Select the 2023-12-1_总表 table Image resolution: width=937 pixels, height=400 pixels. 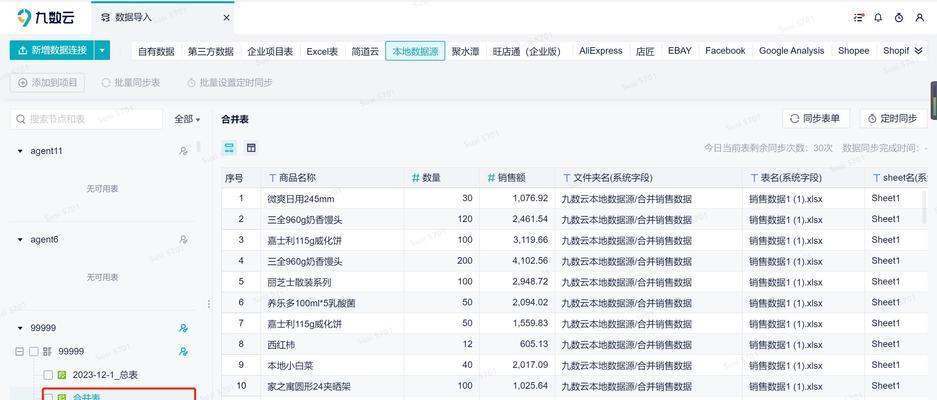[x=105, y=375]
